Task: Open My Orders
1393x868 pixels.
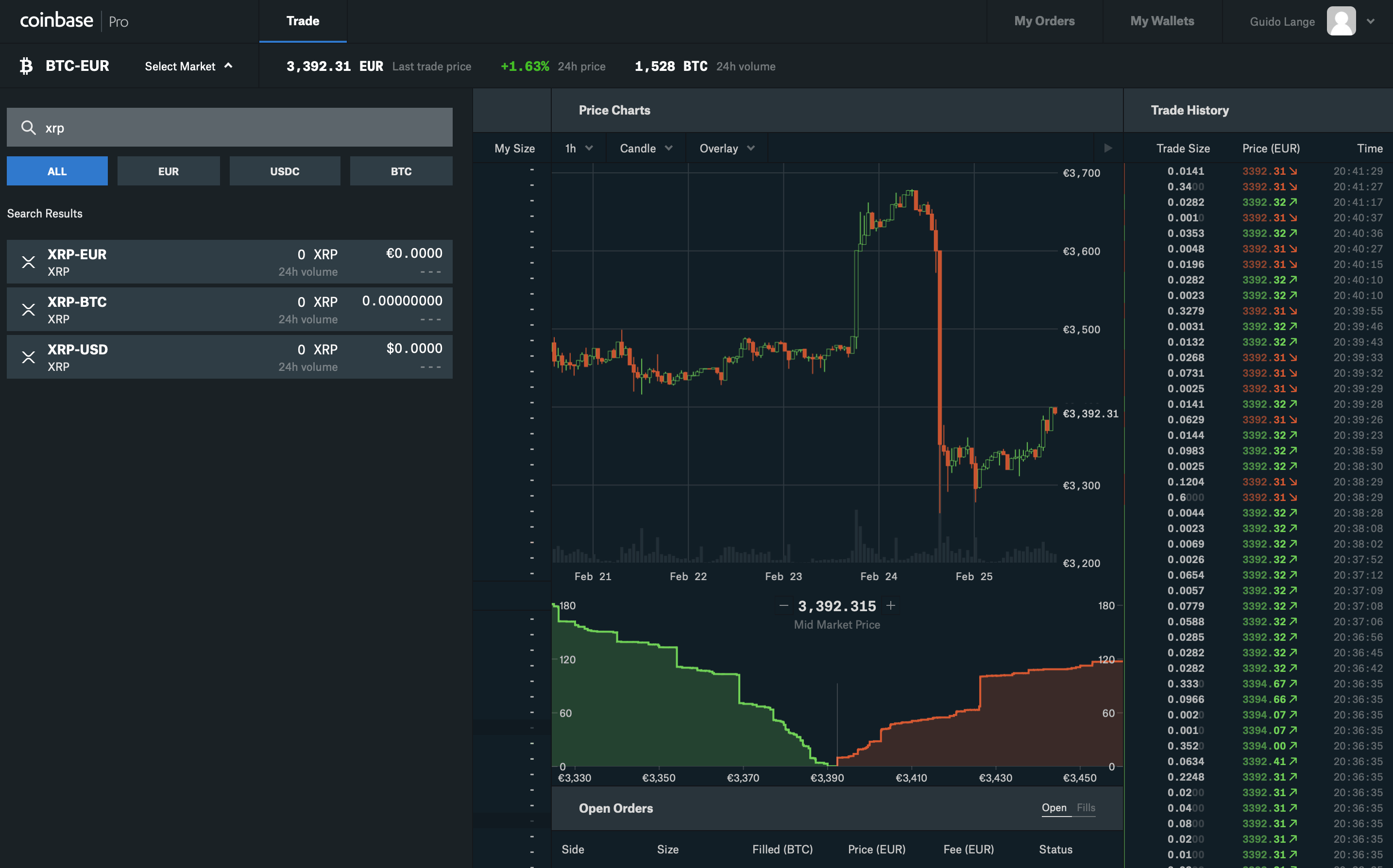Action: pyautogui.click(x=1044, y=21)
